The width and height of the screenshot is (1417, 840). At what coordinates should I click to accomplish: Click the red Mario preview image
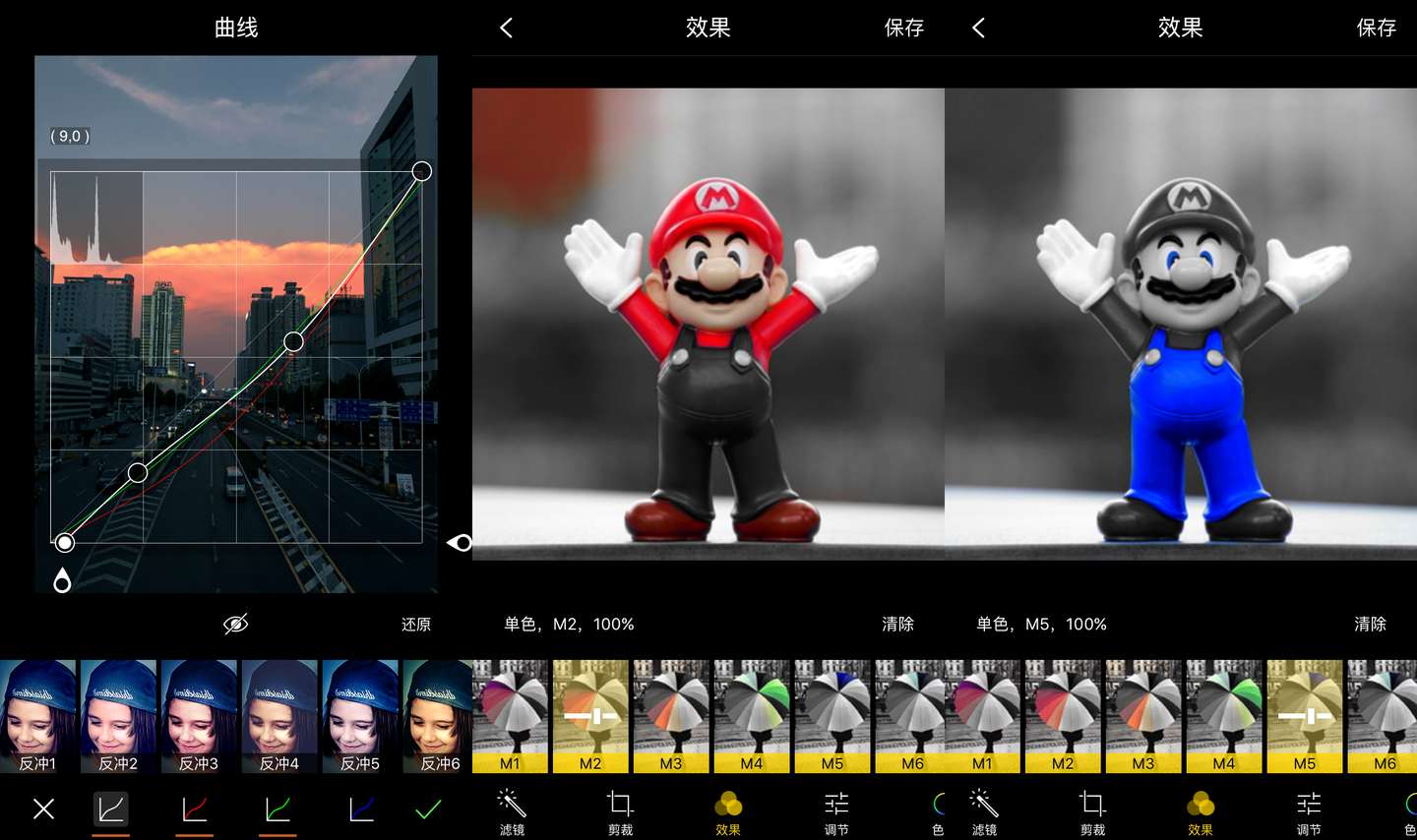coord(708,325)
